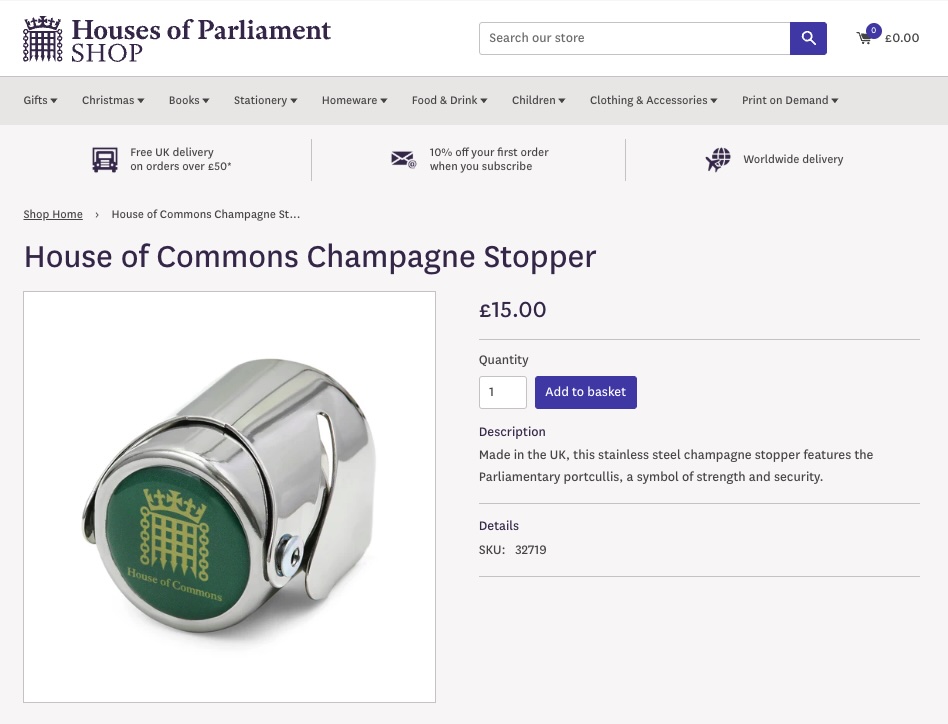The height and width of the screenshot is (724, 948).
Task: Click the magnifying glass search icon
Action: click(808, 38)
